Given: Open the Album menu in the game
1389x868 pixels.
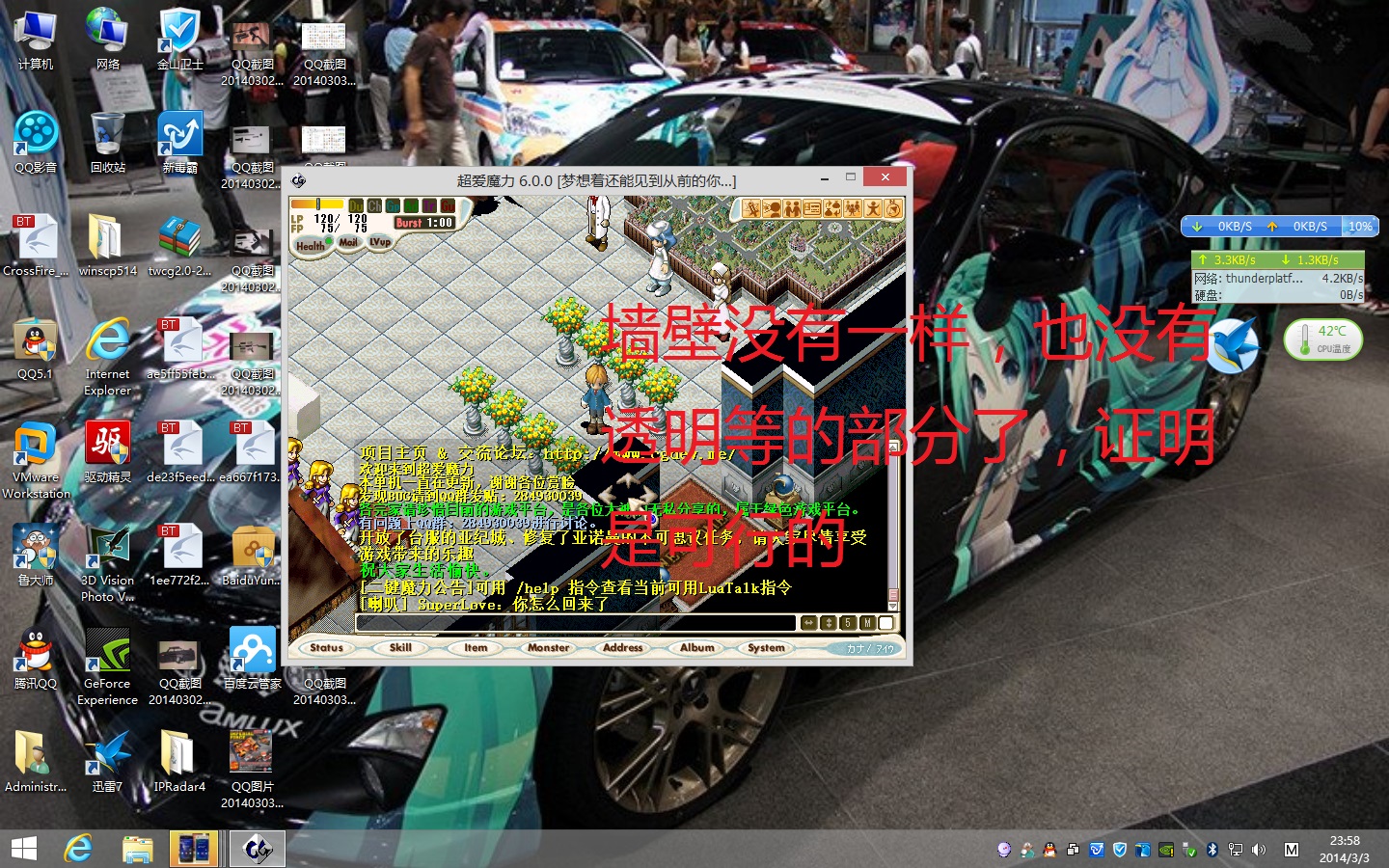Looking at the screenshot, I should pos(696,648).
